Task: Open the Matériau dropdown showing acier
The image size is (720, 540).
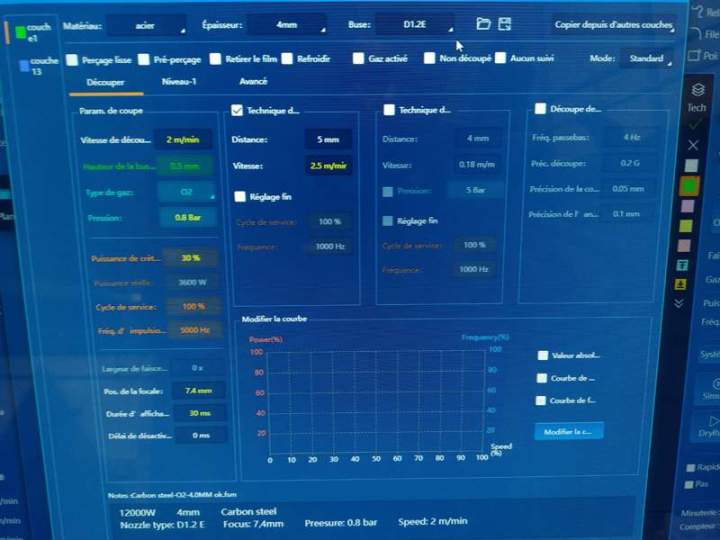Action: click(x=146, y=24)
